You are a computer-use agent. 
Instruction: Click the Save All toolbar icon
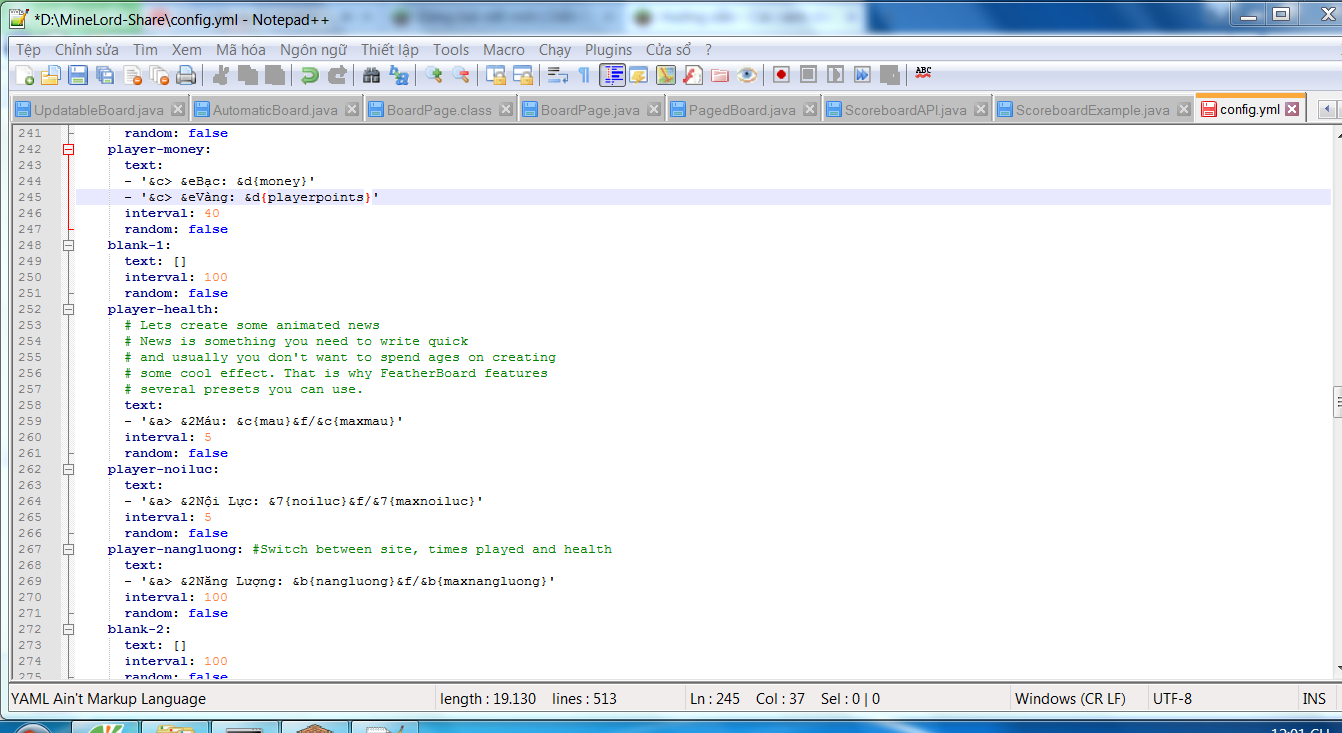tap(104, 75)
